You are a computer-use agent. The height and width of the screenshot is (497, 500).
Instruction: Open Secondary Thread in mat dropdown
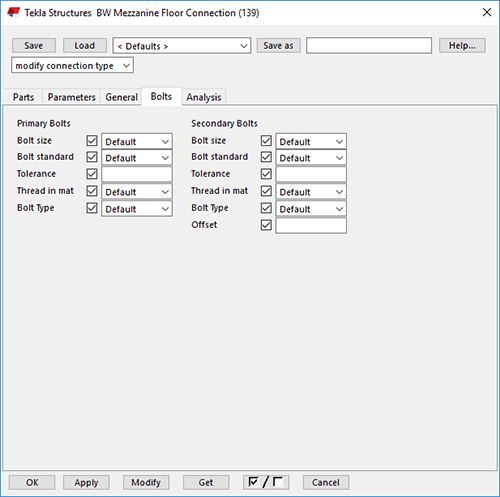click(x=311, y=192)
